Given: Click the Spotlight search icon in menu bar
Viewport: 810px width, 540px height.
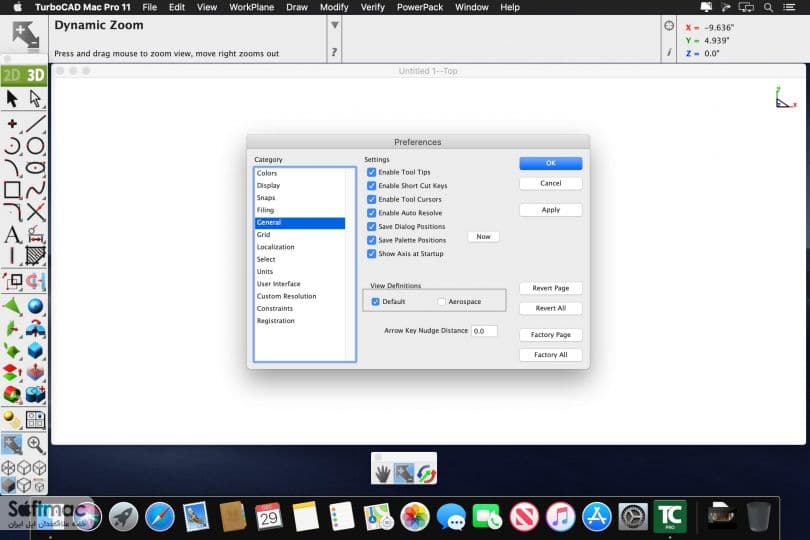Looking at the screenshot, I should click(x=769, y=7).
